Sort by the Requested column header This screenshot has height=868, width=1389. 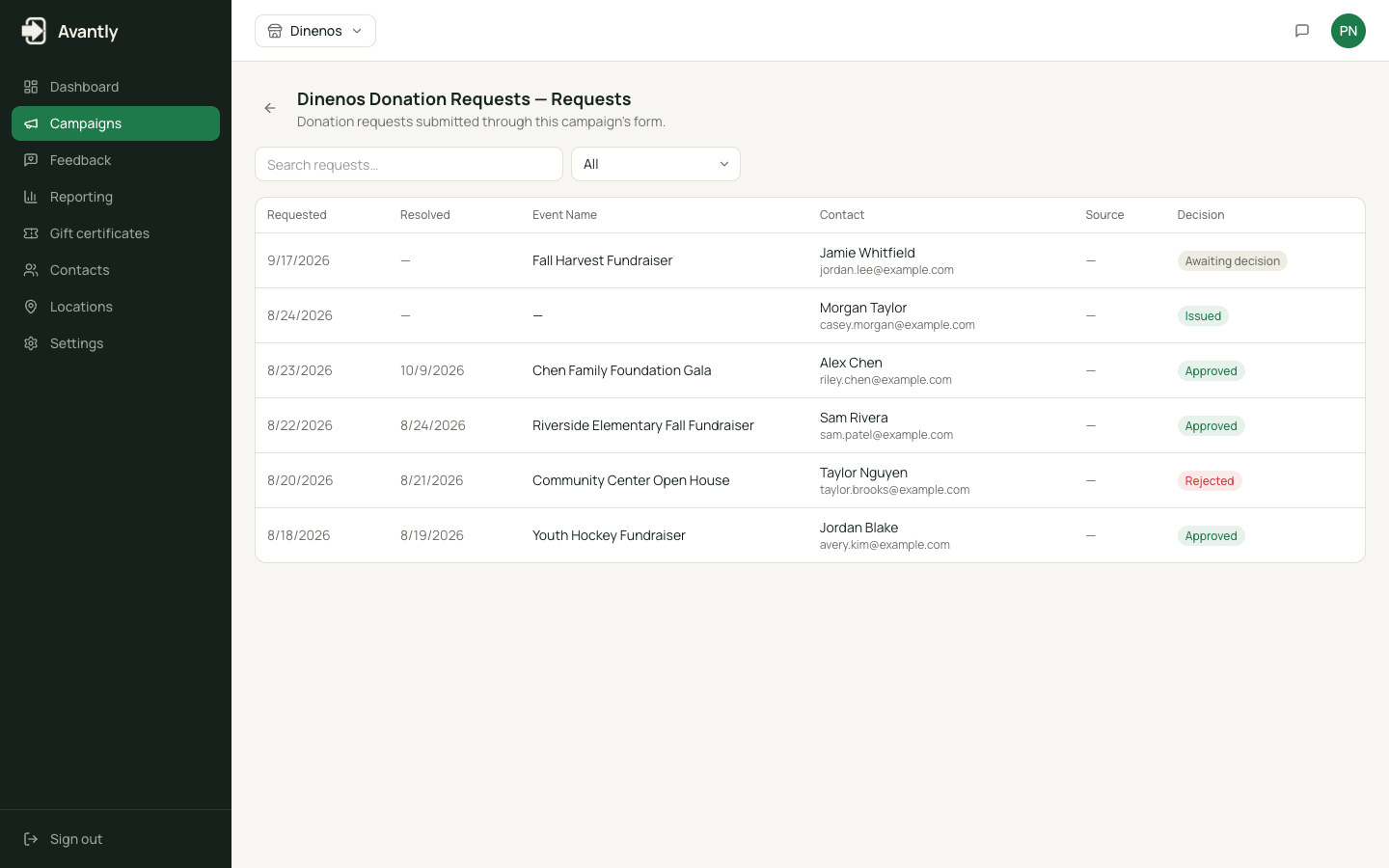pyautogui.click(x=297, y=215)
